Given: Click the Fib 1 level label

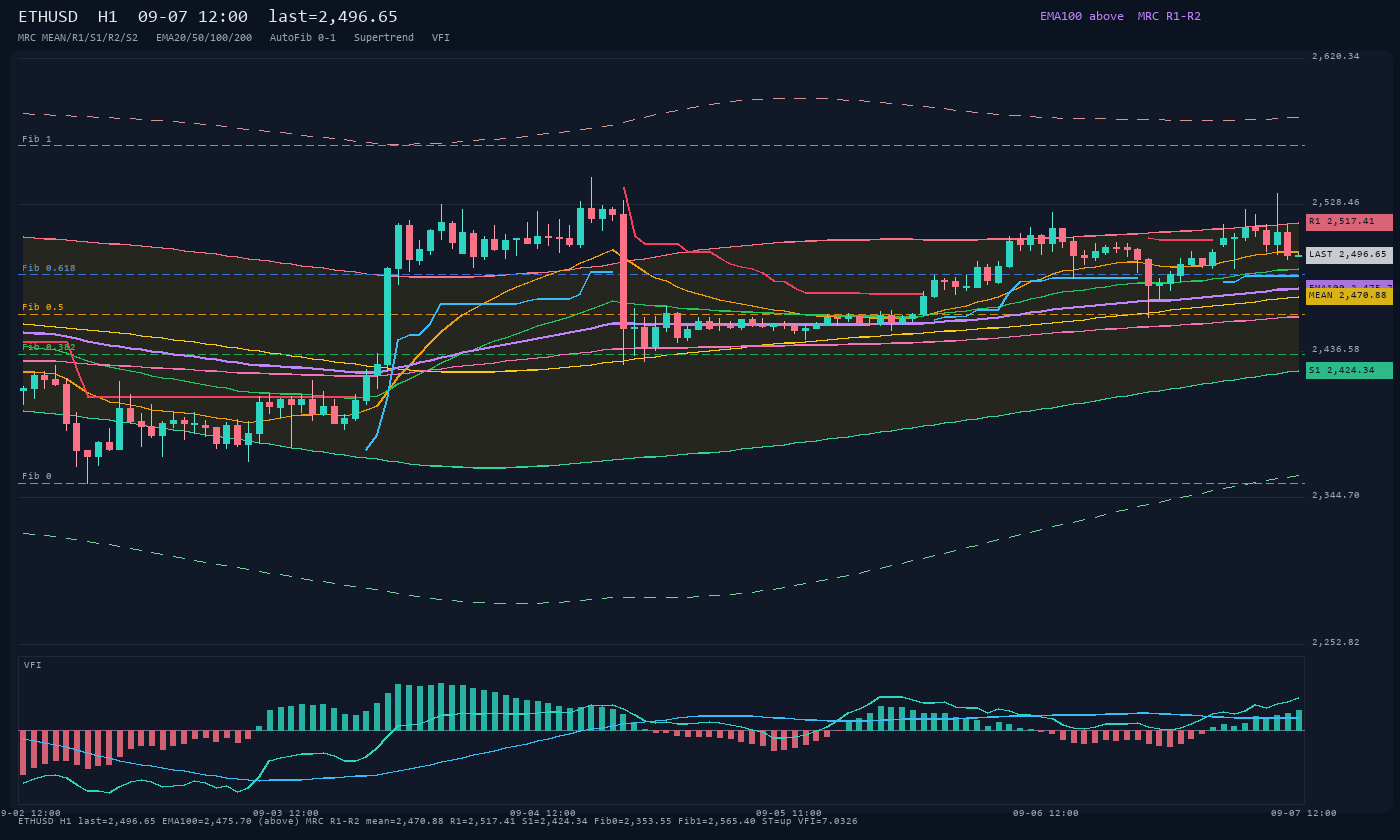Looking at the screenshot, I should pyautogui.click(x=37, y=139).
